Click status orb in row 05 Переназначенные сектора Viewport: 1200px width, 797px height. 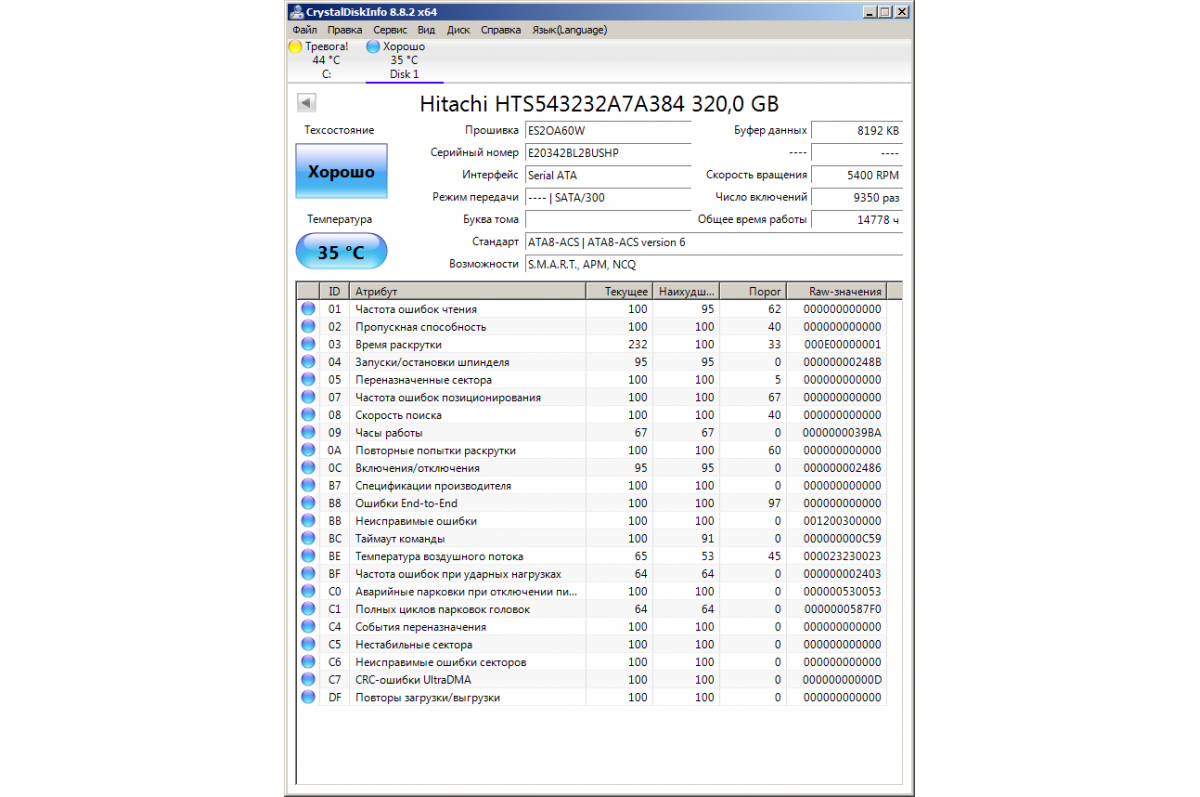pyautogui.click(x=308, y=380)
